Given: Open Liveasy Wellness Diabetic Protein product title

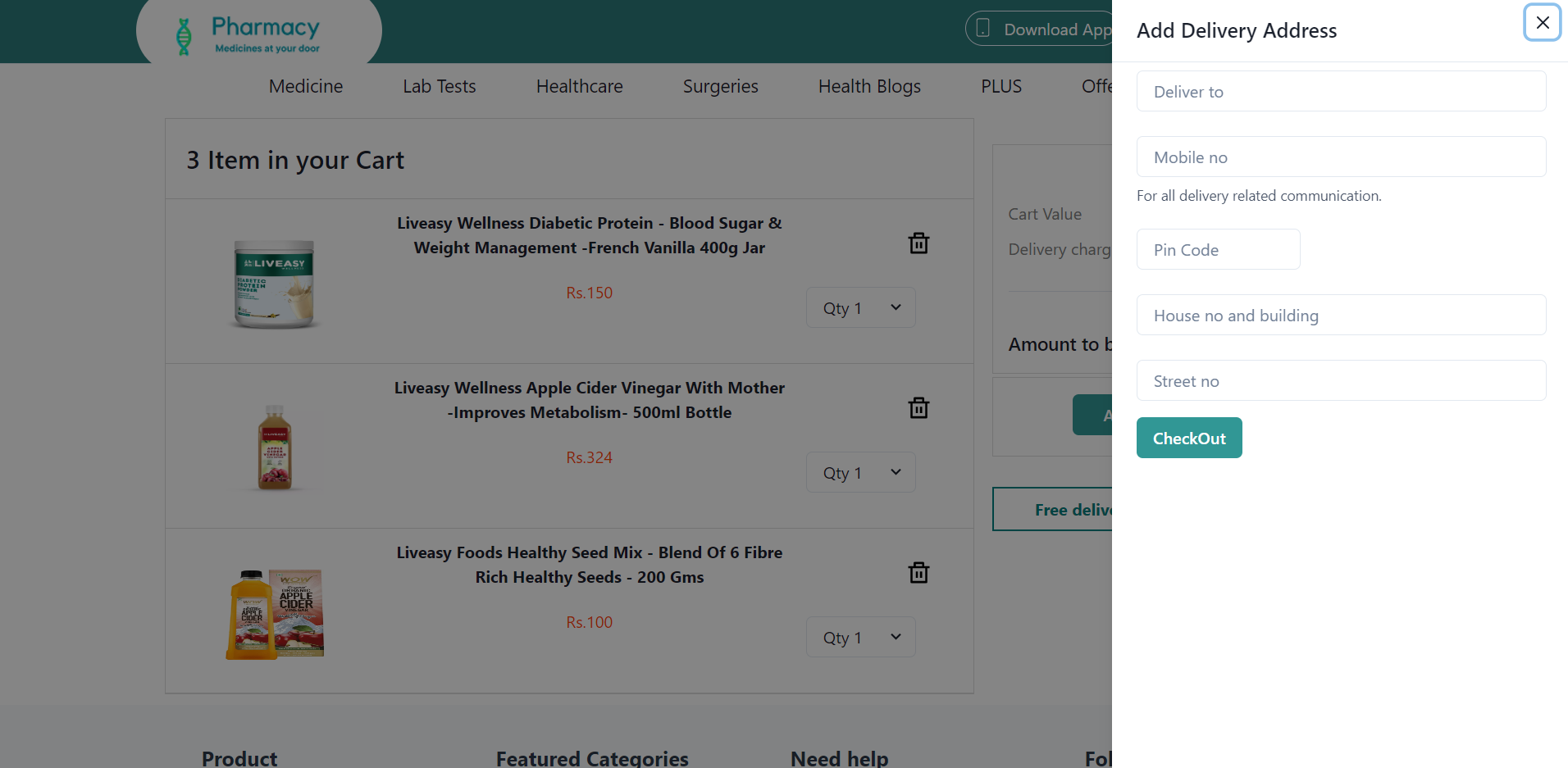Looking at the screenshot, I should pyautogui.click(x=589, y=235).
